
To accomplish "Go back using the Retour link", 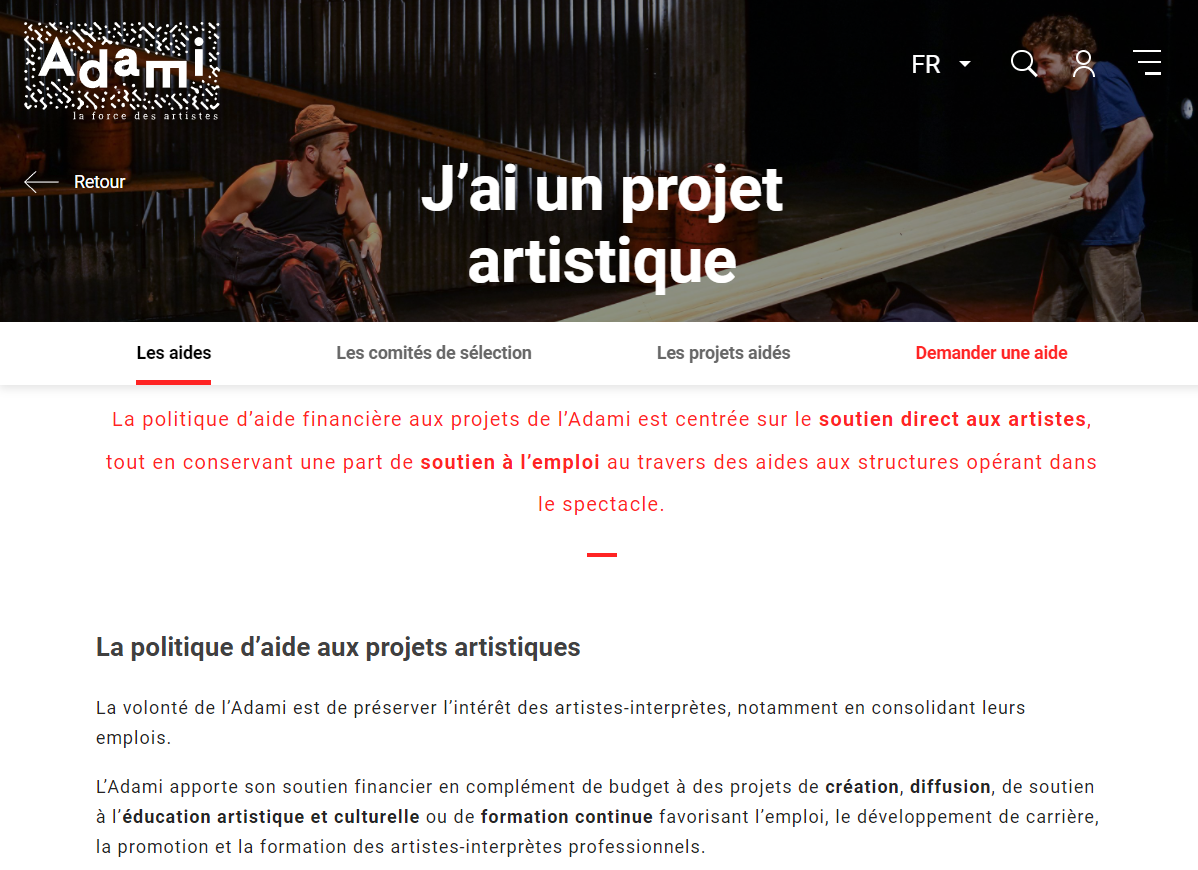I will [x=99, y=182].
